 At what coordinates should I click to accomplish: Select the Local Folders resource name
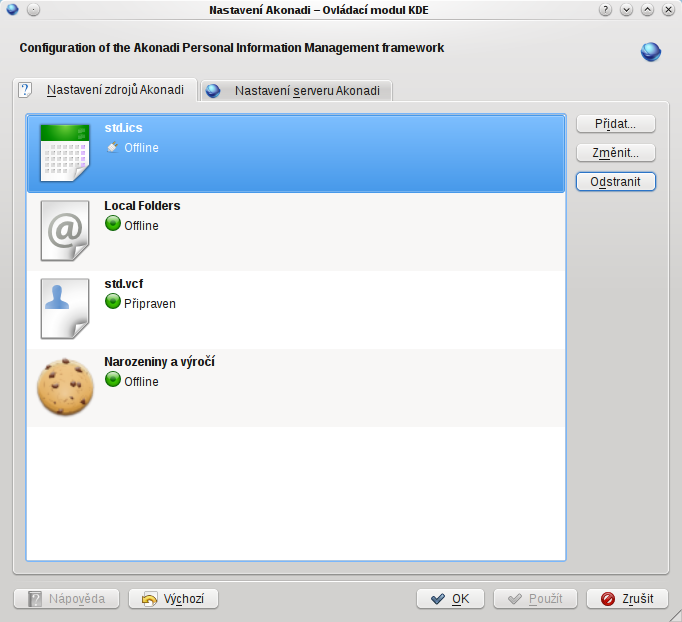pyautogui.click(x=142, y=206)
